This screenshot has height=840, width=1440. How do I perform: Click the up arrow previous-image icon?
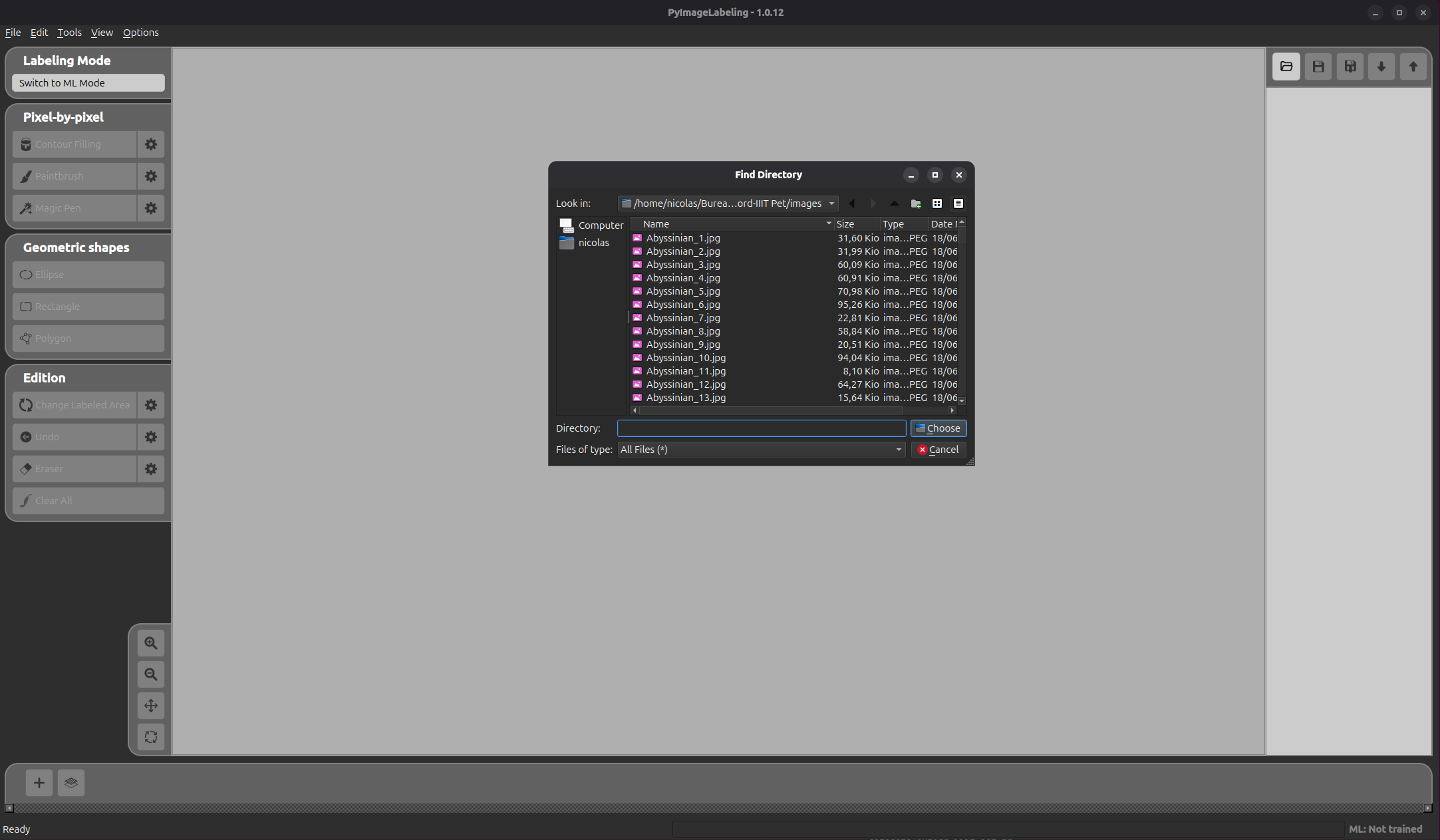[x=1413, y=67]
